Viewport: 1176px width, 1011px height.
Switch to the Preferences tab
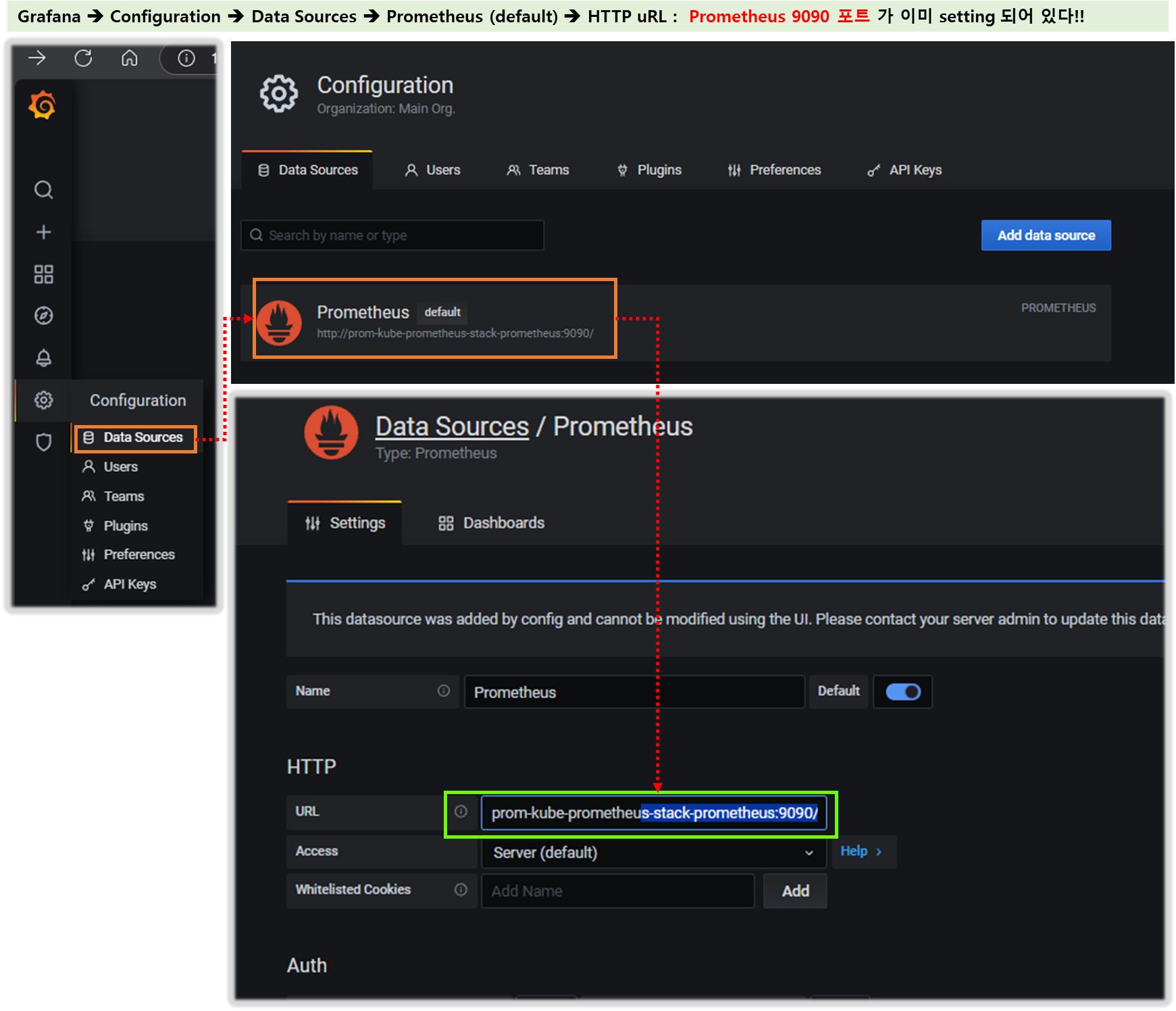[x=774, y=170]
